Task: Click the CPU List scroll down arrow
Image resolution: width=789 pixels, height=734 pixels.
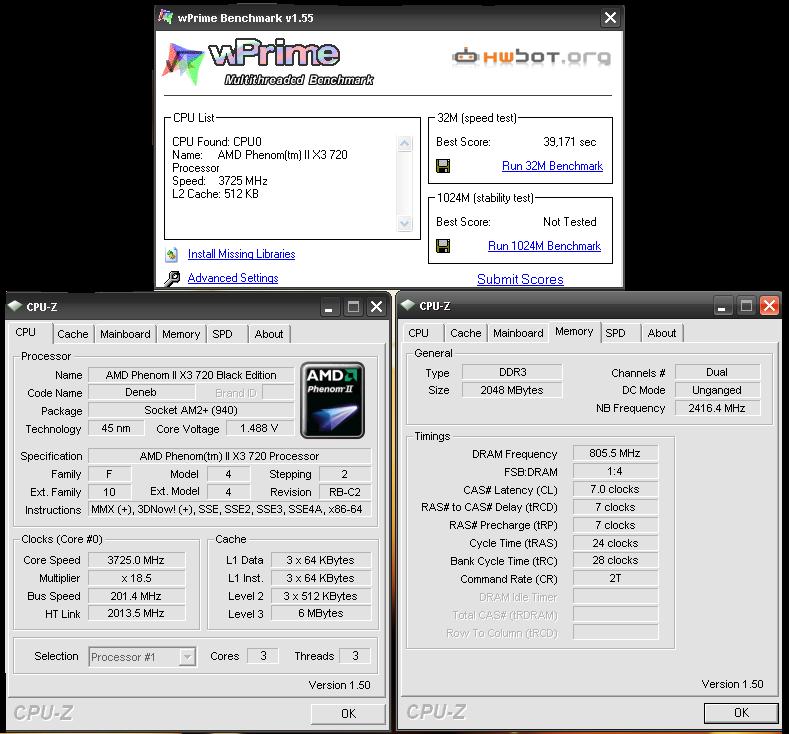Action: click(405, 223)
